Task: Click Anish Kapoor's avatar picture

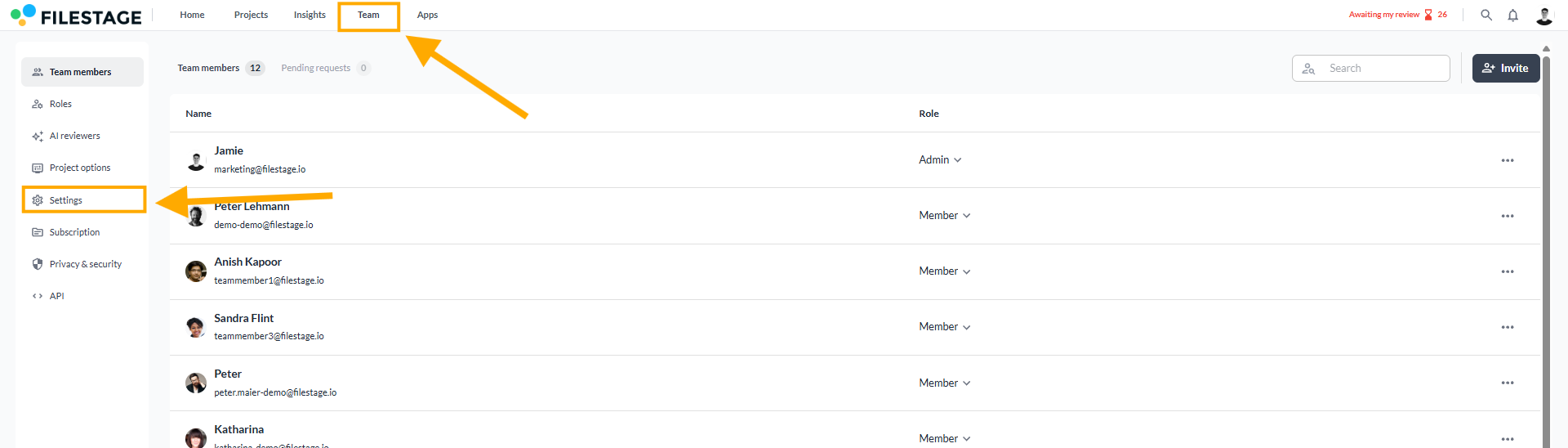Action: click(196, 271)
